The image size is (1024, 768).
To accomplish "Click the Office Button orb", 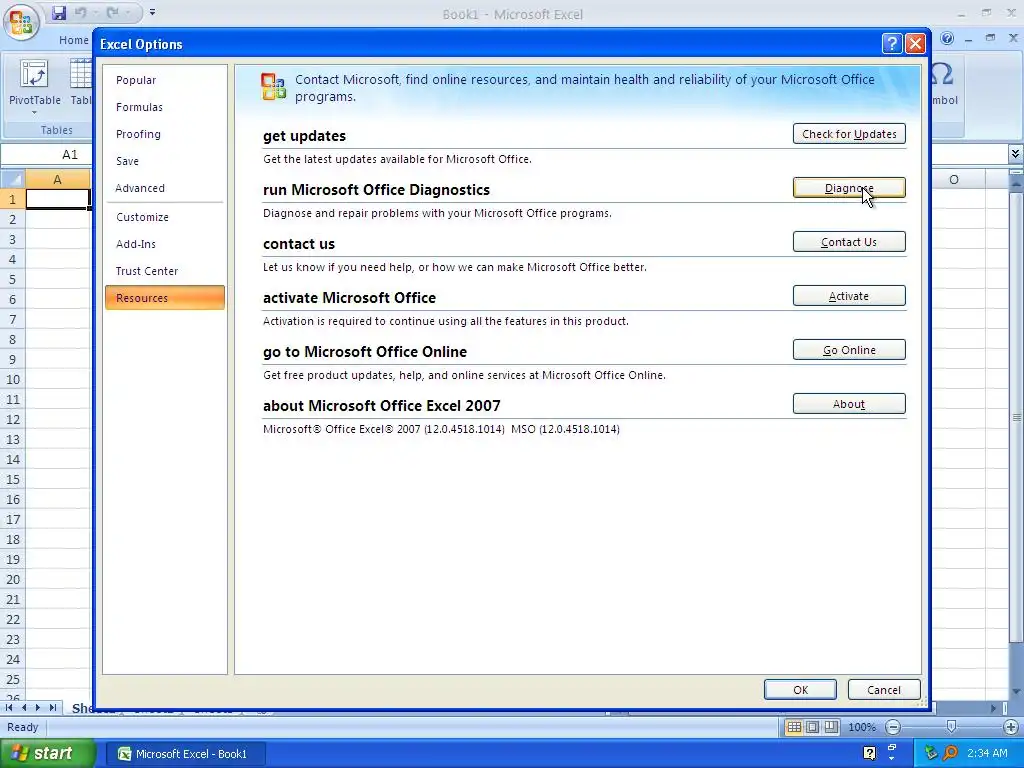I will pos(21,21).
